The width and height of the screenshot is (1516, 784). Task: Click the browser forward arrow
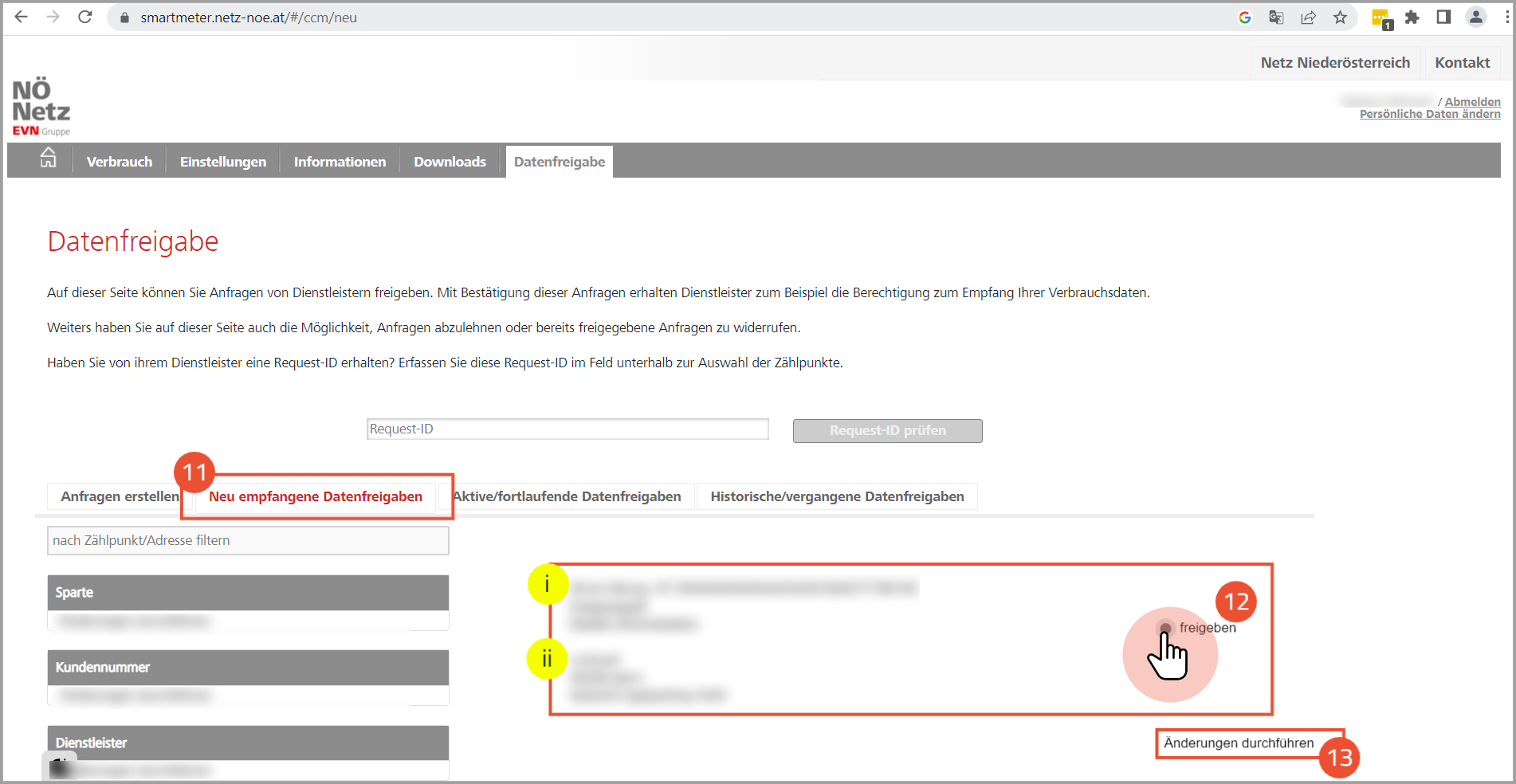point(53,17)
